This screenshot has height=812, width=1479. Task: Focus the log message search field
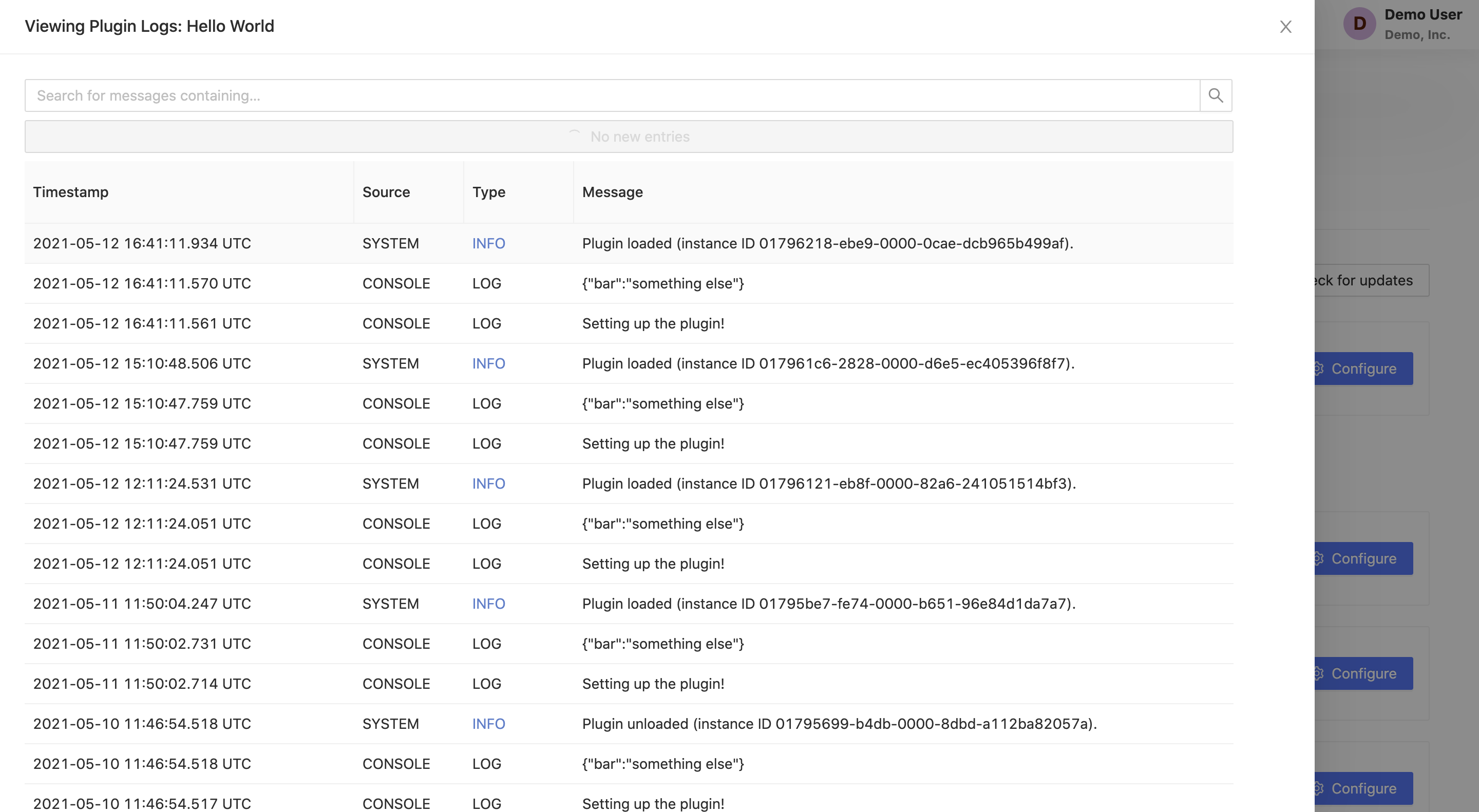pyautogui.click(x=612, y=95)
